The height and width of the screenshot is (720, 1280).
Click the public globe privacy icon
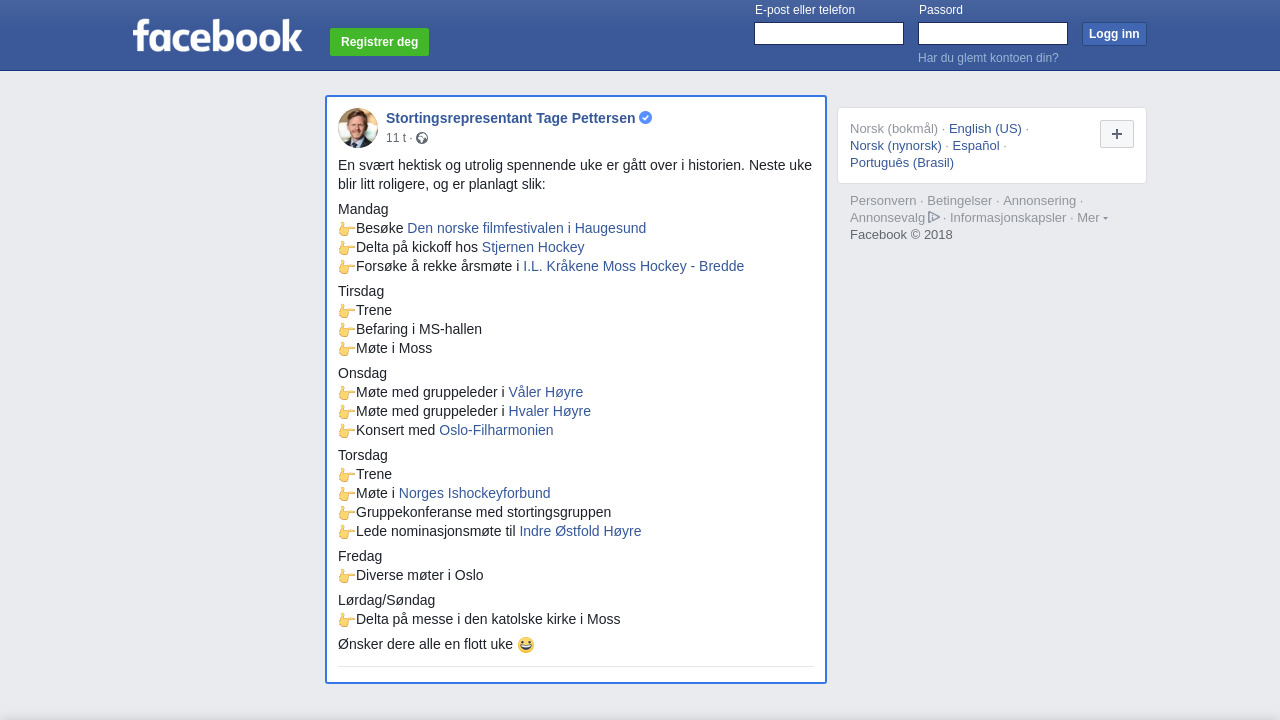coord(422,138)
